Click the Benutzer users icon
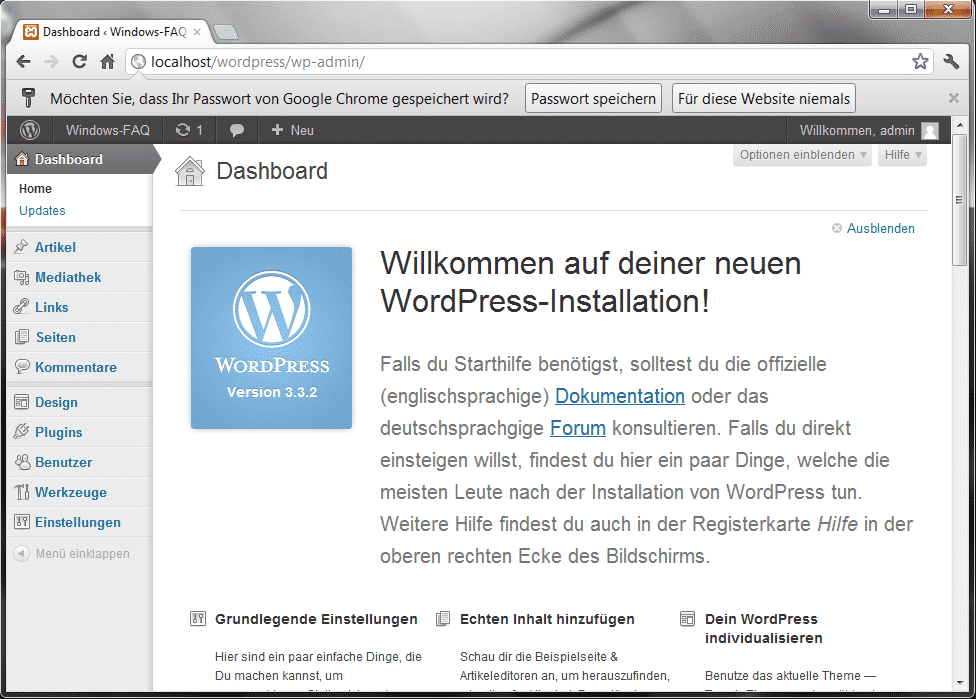 (x=22, y=462)
